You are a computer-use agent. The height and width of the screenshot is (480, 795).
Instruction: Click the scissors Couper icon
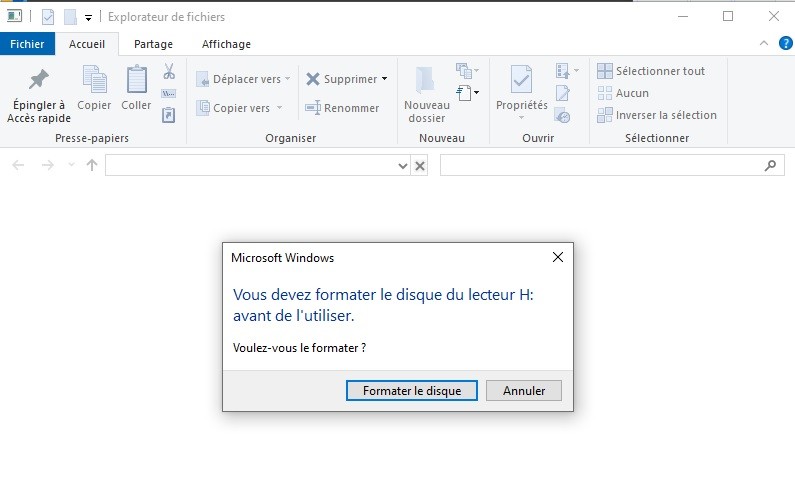[x=169, y=71]
